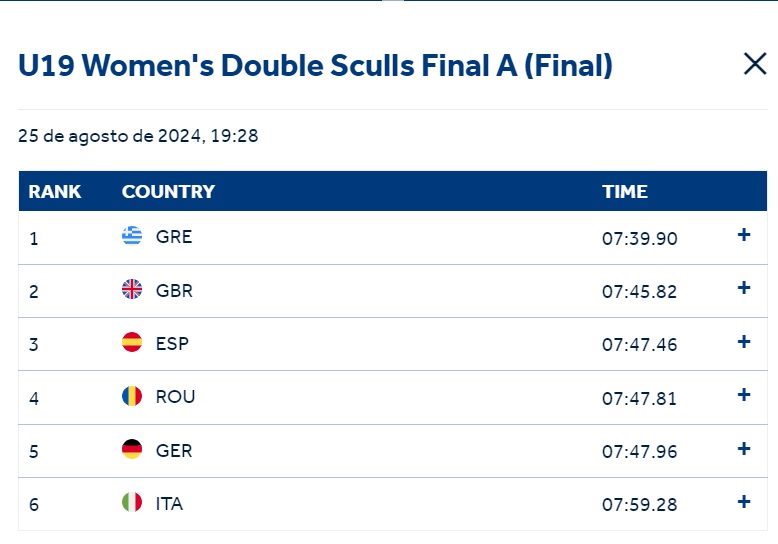Image resolution: width=778 pixels, height=544 pixels.
Task: Show details for GER entry
Action: tap(743, 449)
